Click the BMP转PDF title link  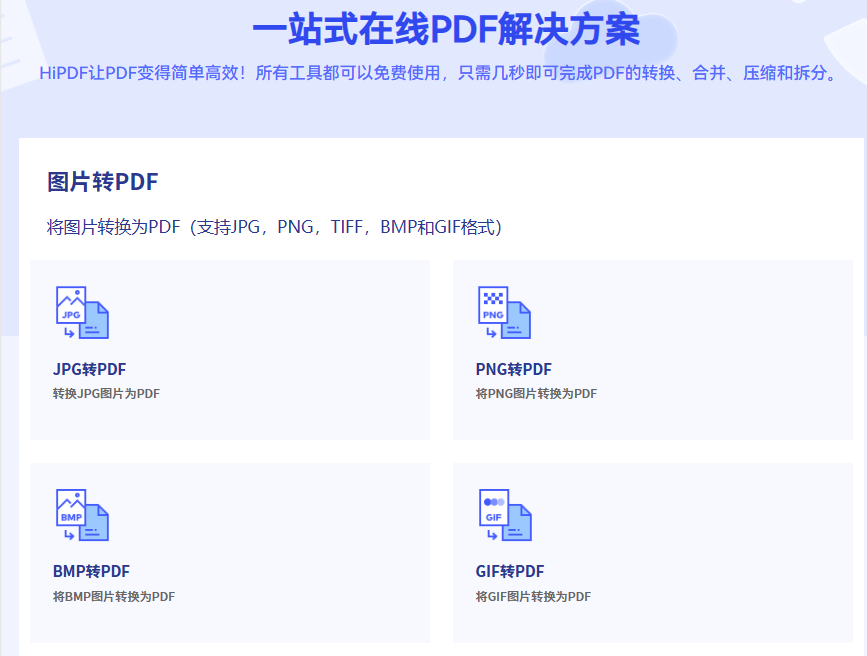(x=90, y=571)
